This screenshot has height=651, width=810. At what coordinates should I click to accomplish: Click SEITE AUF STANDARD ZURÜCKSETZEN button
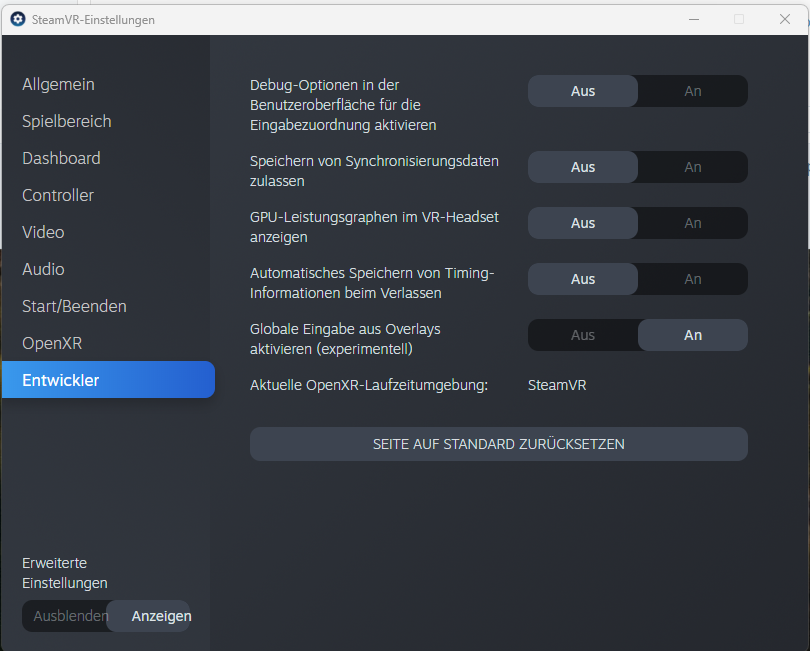pos(498,444)
